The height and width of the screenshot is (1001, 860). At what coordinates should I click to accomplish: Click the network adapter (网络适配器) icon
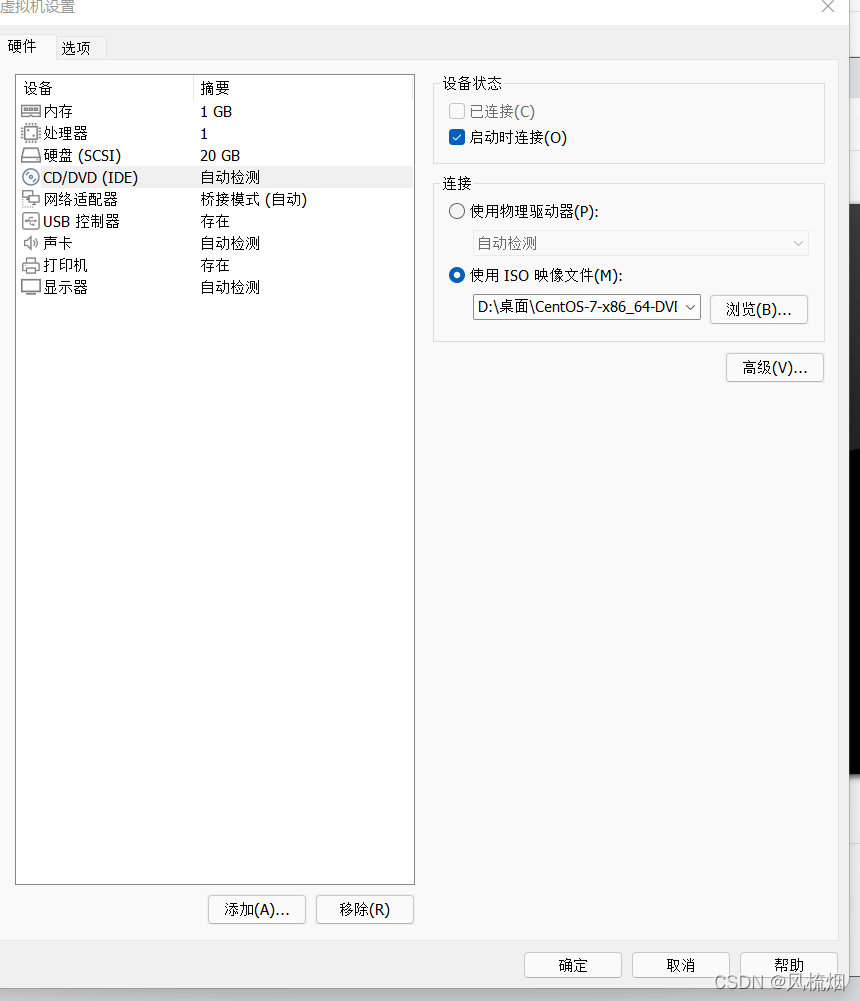tap(31, 199)
